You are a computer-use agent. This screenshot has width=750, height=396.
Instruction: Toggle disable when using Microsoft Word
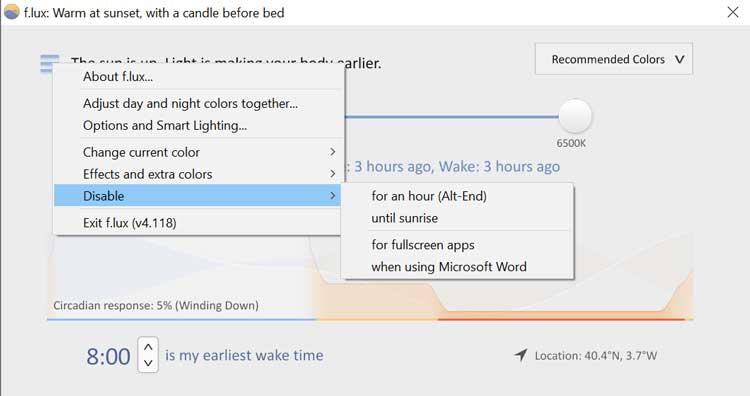coord(457,266)
